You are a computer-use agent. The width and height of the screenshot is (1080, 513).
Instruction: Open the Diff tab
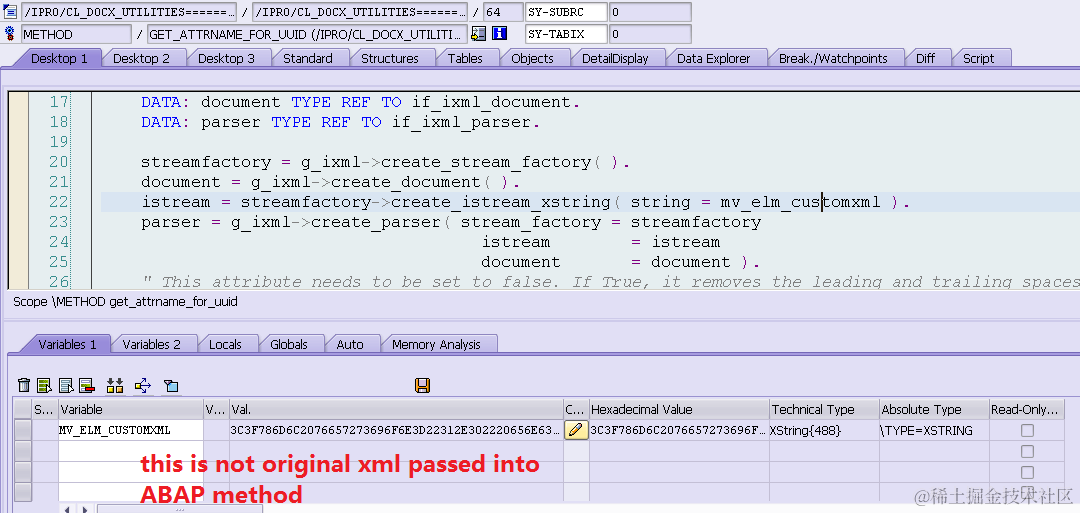[925, 59]
